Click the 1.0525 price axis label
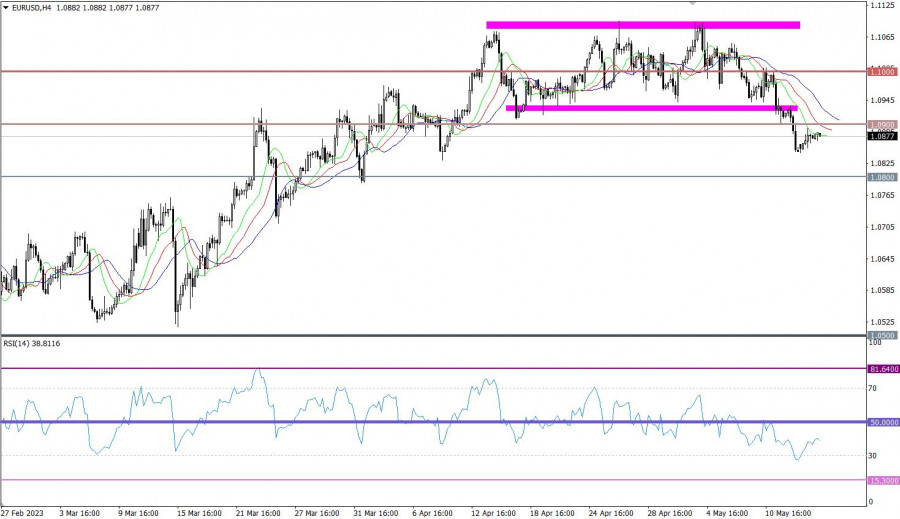The height and width of the screenshot is (519, 900). click(x=882, y=322)
